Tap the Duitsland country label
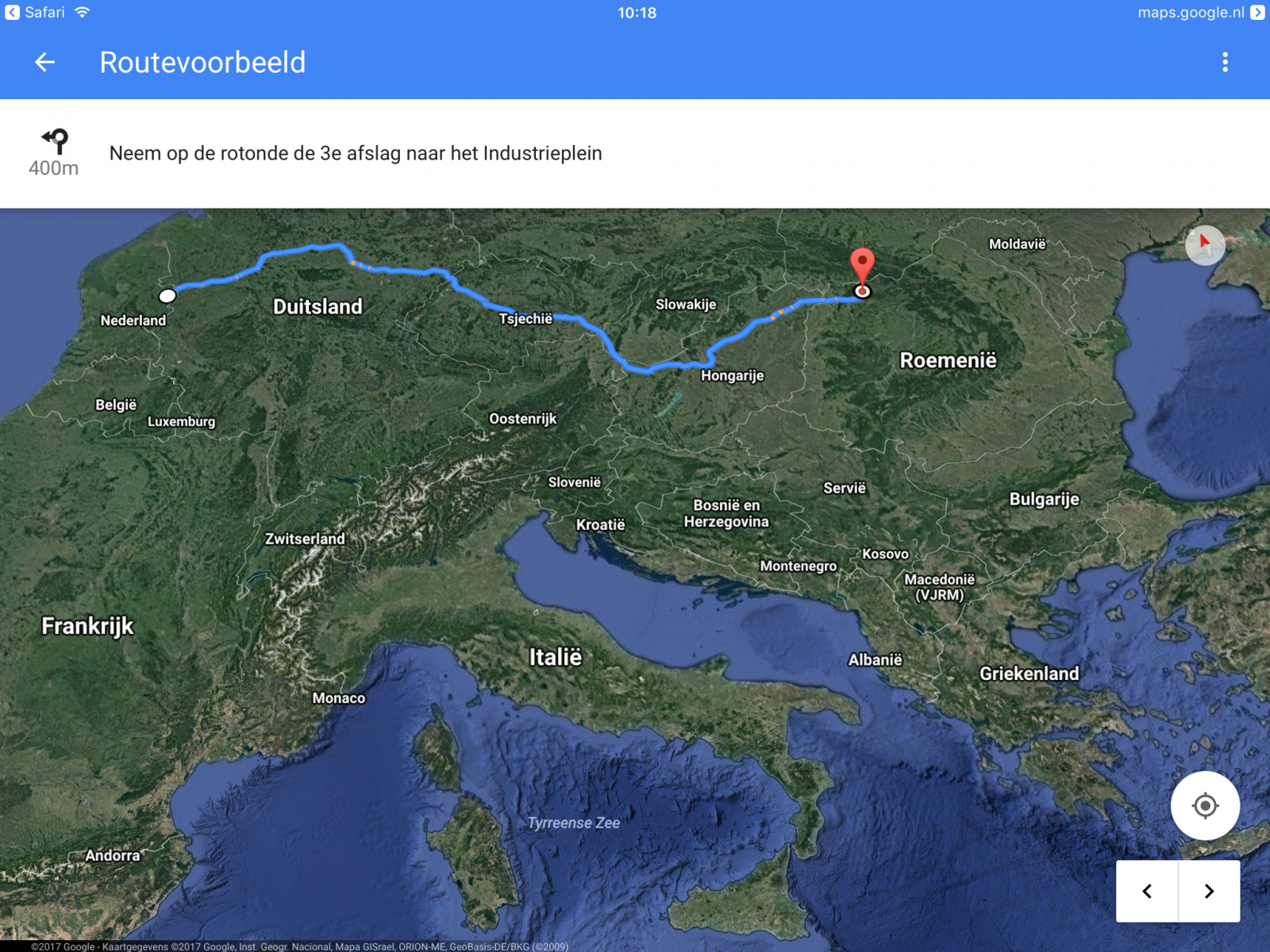1270x952 pixels. click(317, 306)
